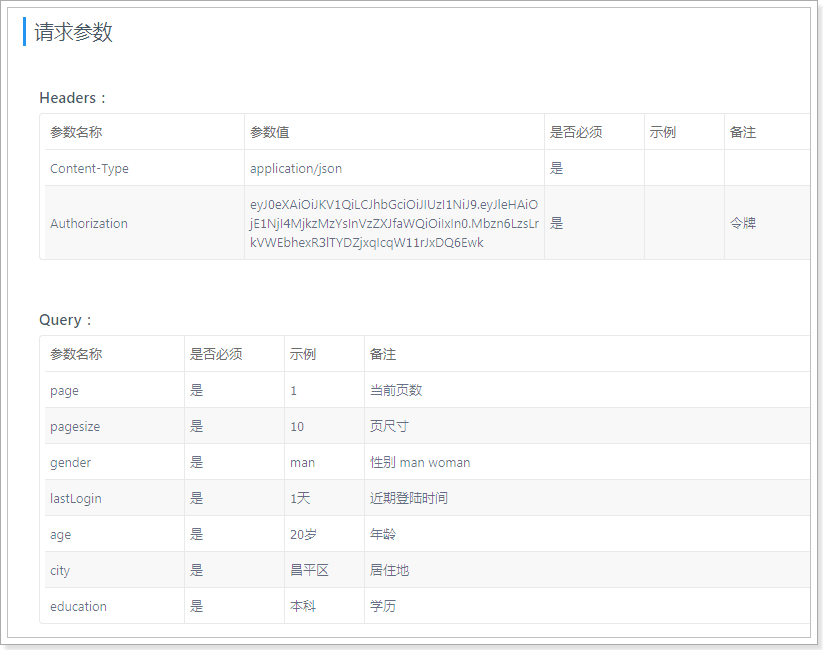
Task: Click the 性别 man woman remark
Action: pos(420,463)
